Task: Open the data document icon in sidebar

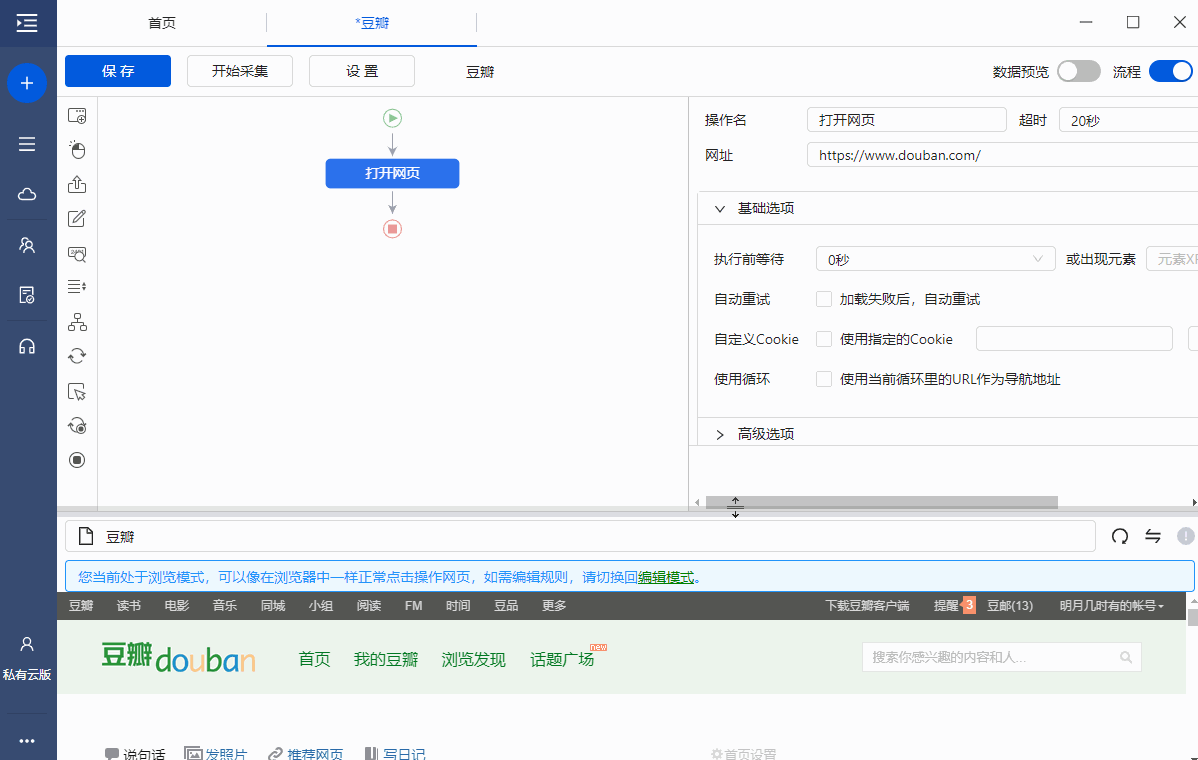Action: point(27,295)
